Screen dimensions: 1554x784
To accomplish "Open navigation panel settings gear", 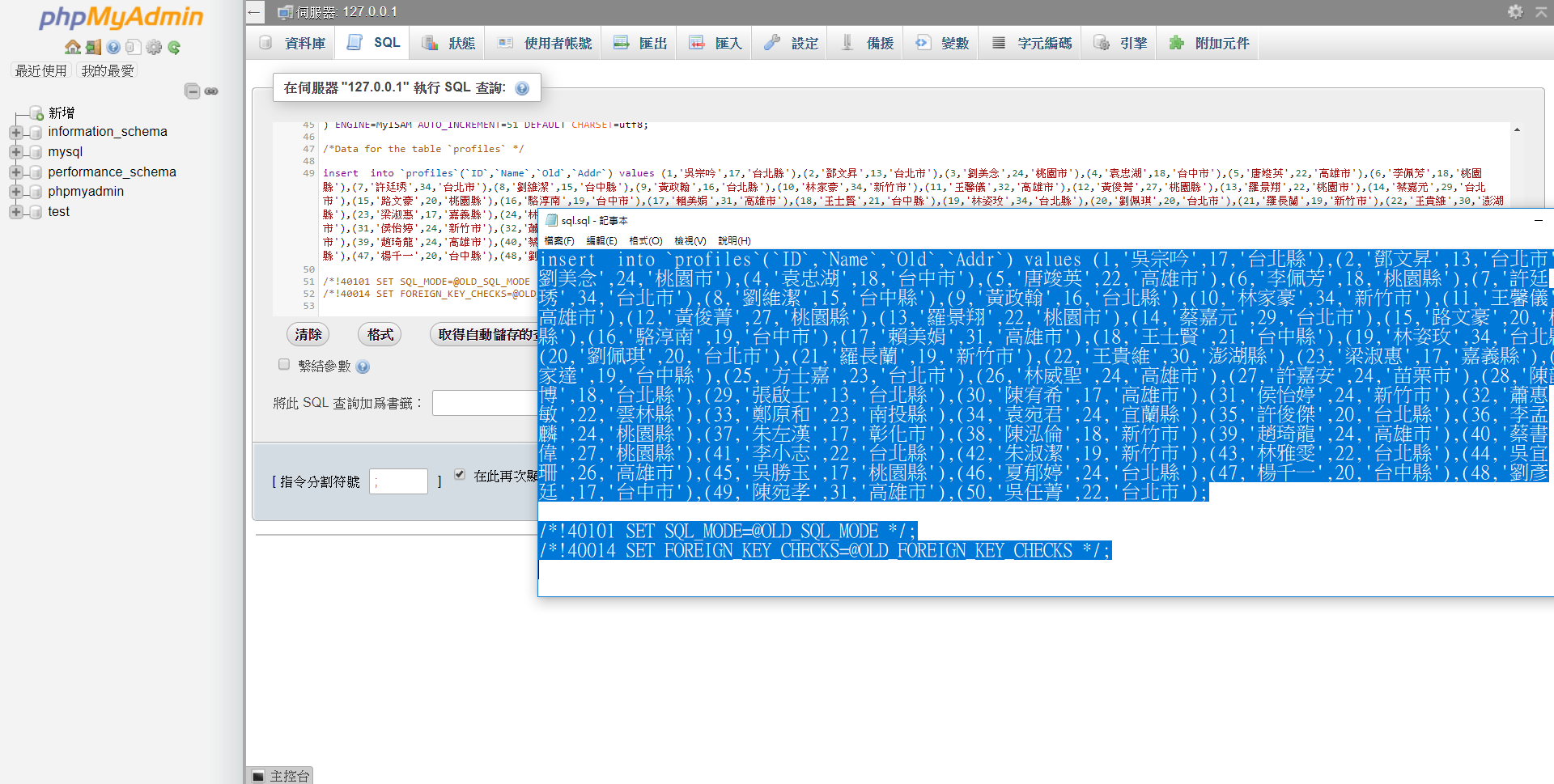I will [x=154, y=47].
